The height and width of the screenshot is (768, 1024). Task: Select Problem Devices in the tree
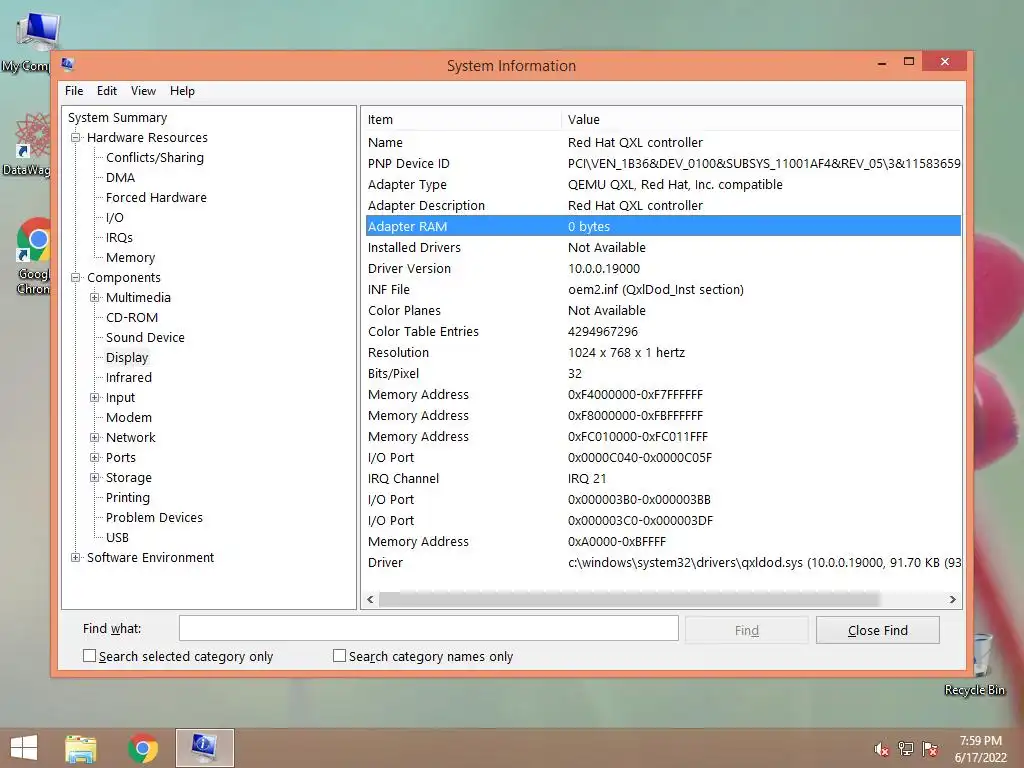pyautogui.click(x=154, y=517)
